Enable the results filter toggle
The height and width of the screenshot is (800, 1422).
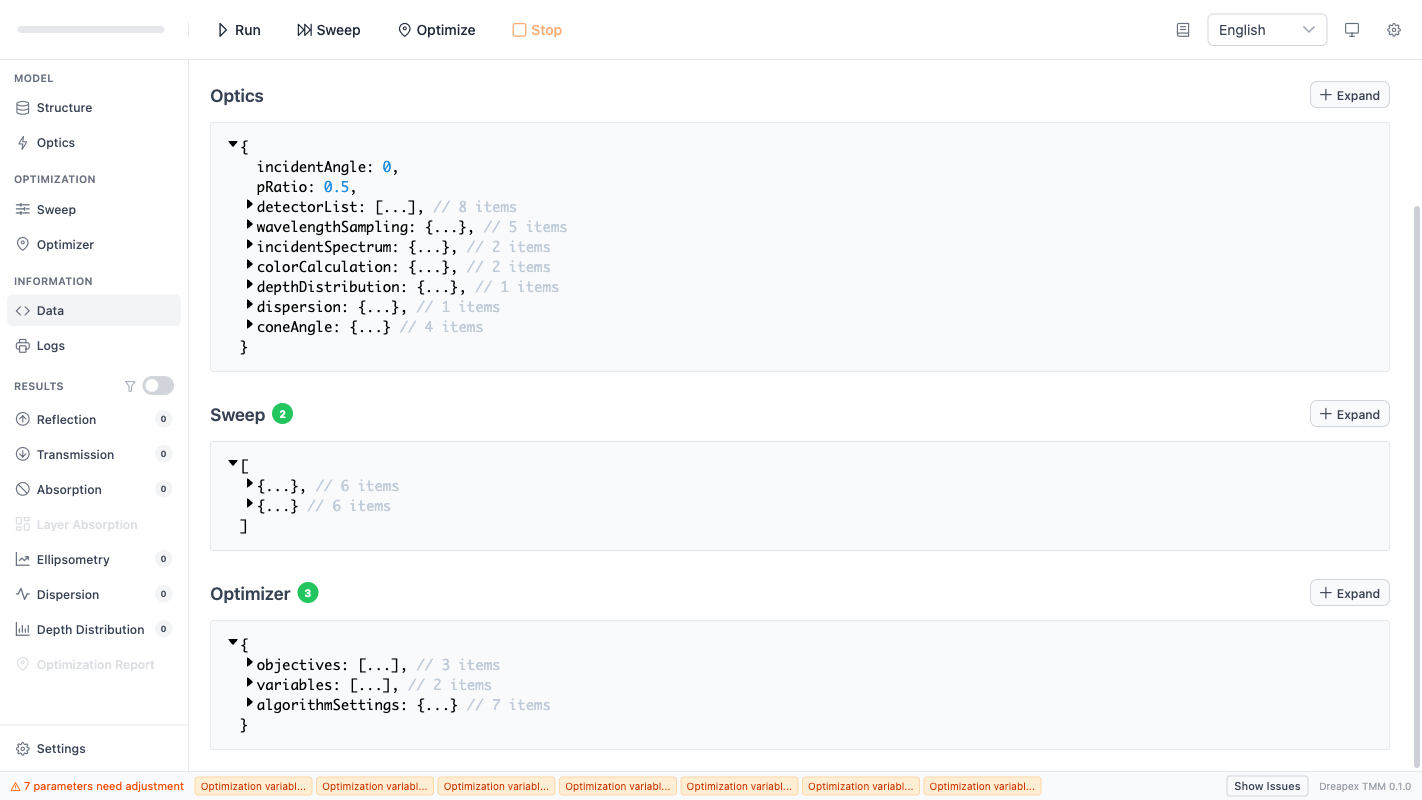point(157,385)
